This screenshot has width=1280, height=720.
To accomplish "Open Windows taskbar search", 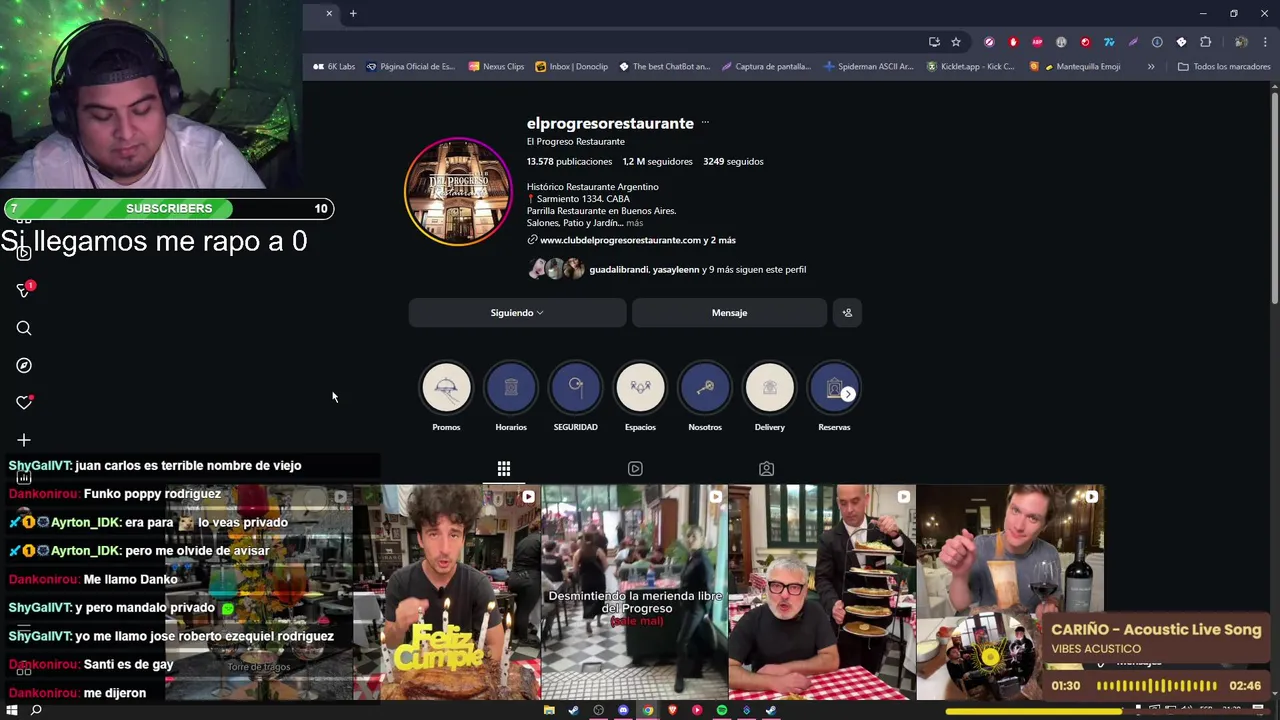I will tap(36, 710).
